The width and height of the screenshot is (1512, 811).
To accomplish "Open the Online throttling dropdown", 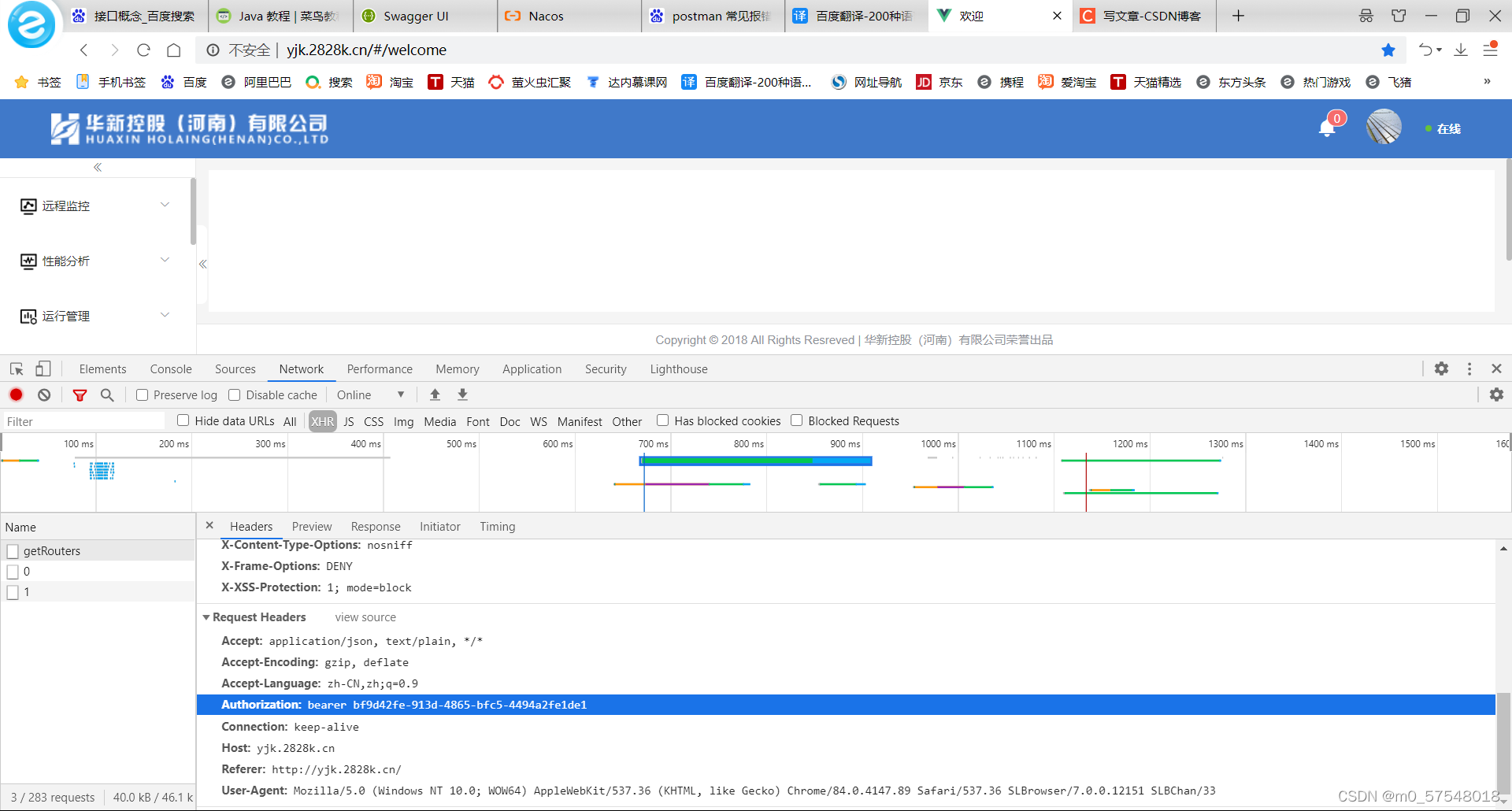I will click(x=370, y=395).
